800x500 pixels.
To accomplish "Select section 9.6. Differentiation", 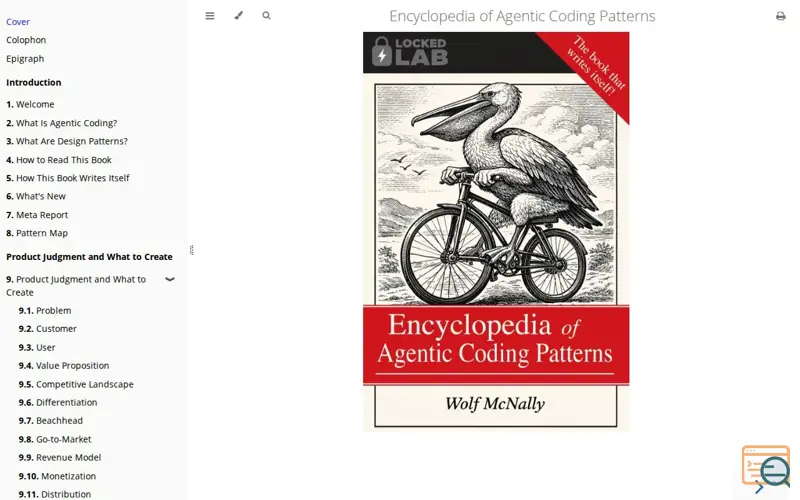I will (58, 403).
